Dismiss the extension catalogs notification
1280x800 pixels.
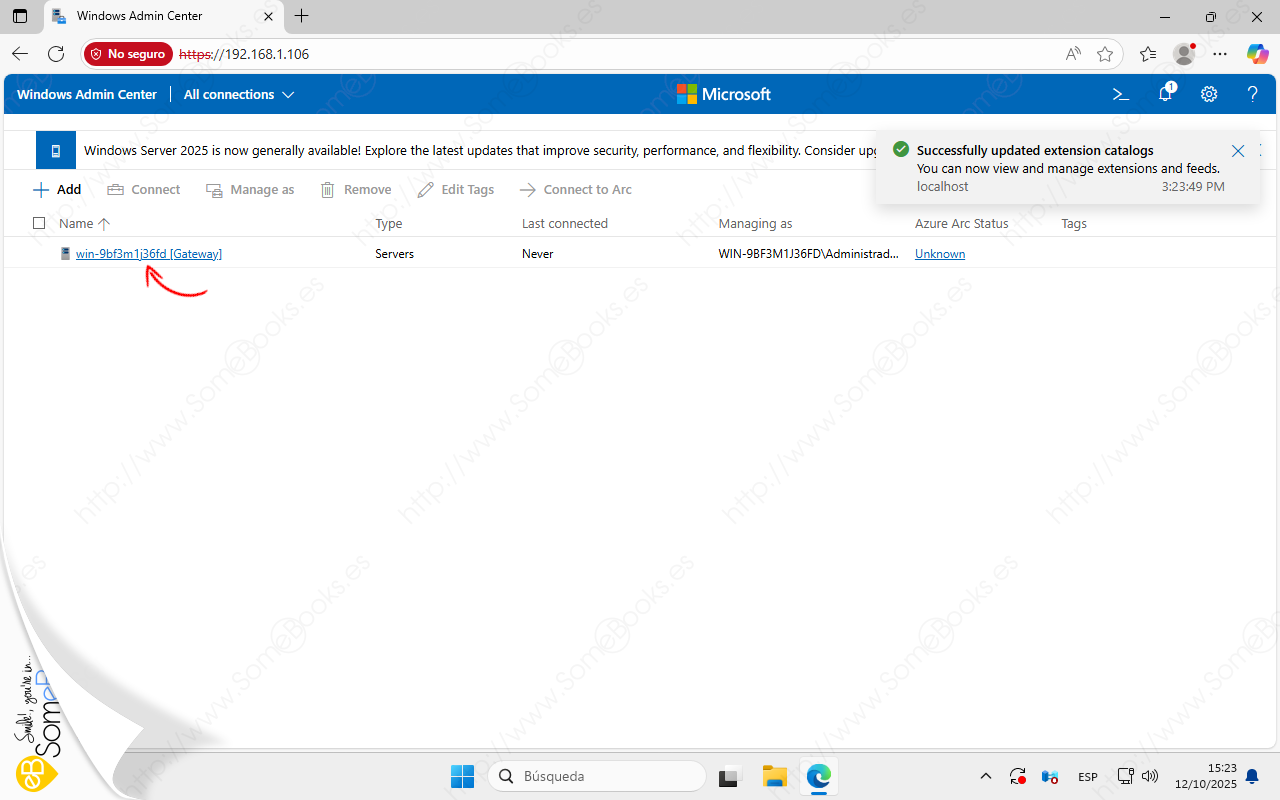coord(1238,151)
